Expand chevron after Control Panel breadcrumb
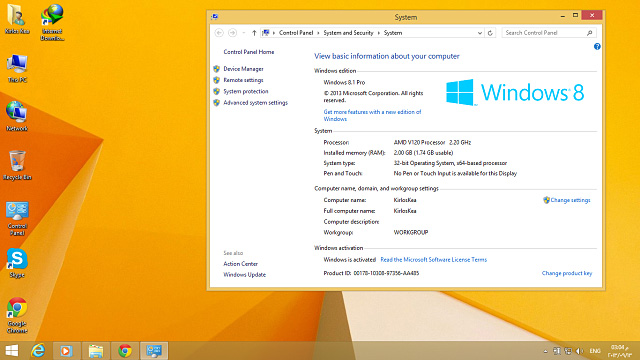The width and height of the screenshot is (640, 360). coord(318,33)
